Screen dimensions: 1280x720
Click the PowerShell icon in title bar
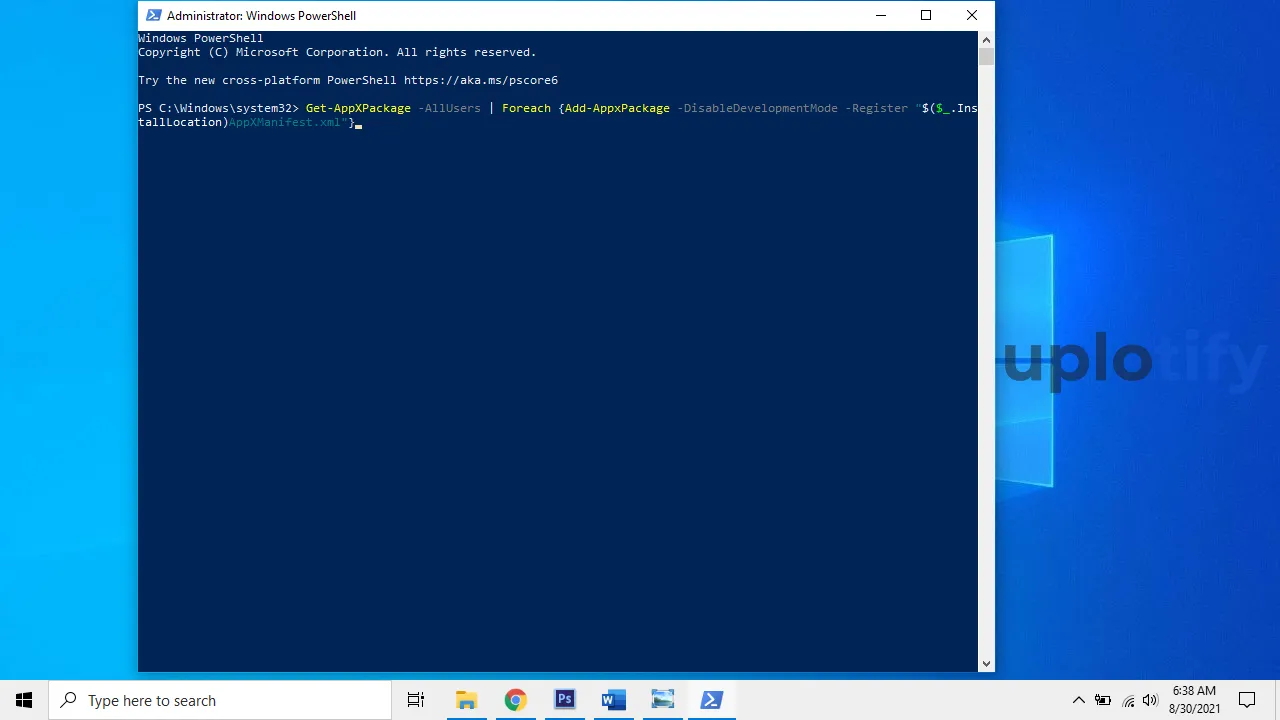click(x=153, y=15)
